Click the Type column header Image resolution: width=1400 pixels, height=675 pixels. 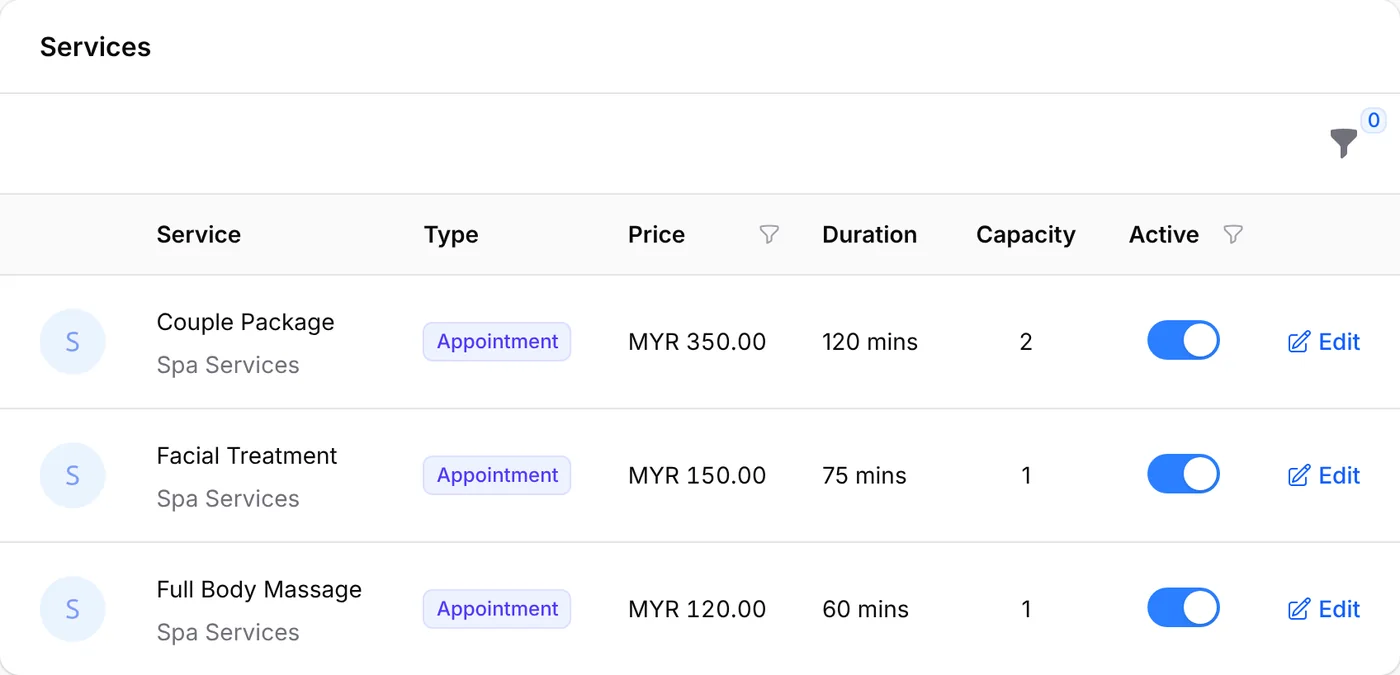coord(451,235)
